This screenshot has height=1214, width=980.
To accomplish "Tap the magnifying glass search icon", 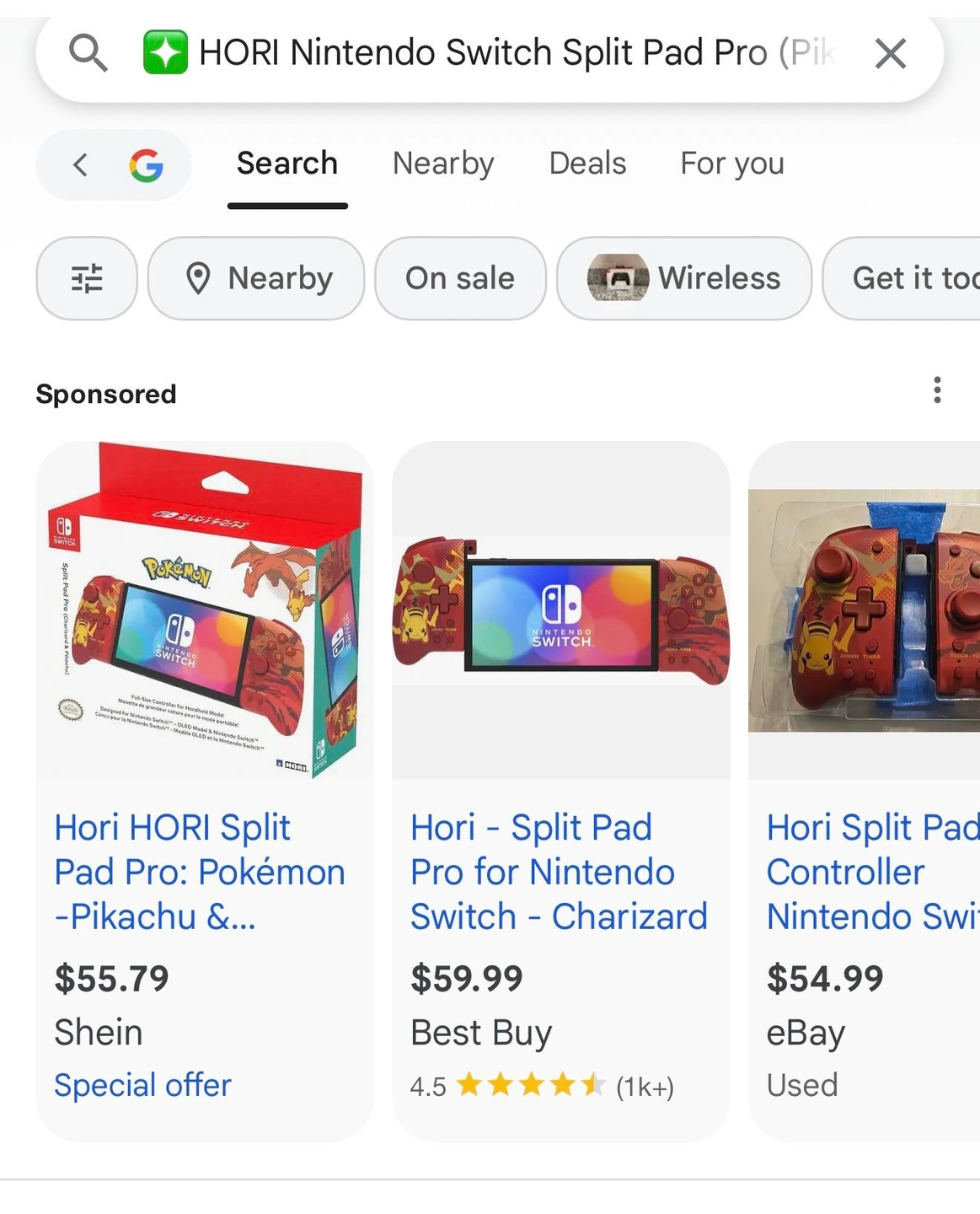I will 88,53.
